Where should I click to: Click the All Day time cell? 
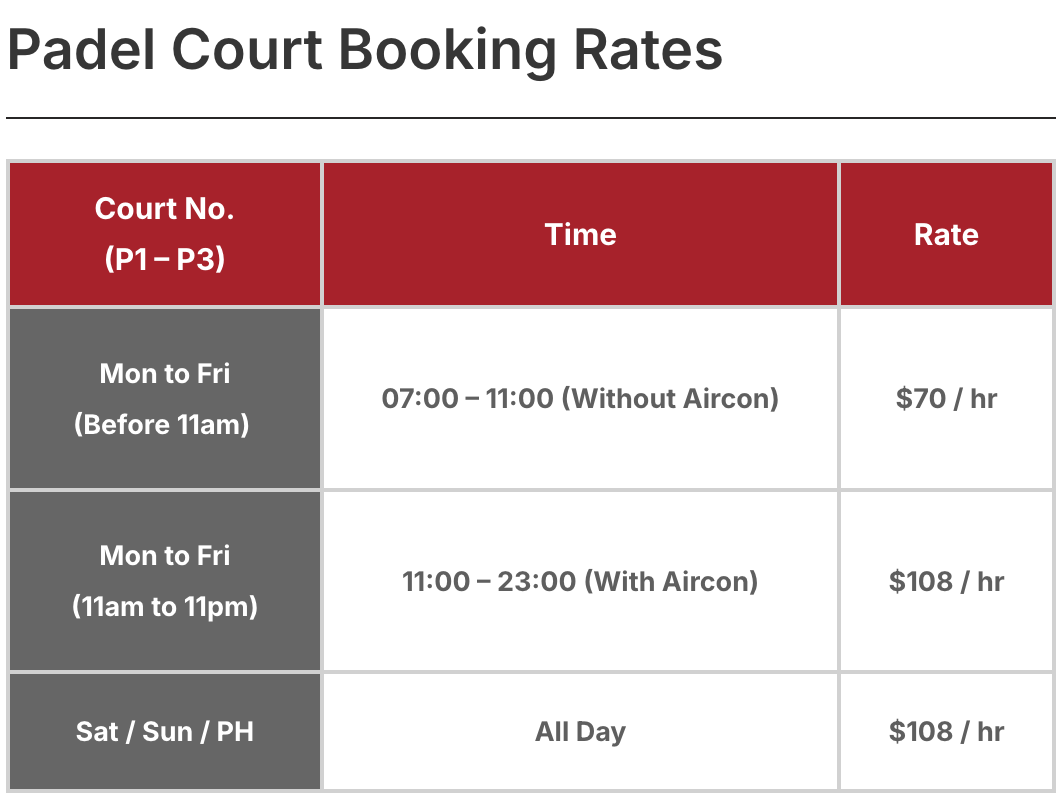tap(580, 731)
